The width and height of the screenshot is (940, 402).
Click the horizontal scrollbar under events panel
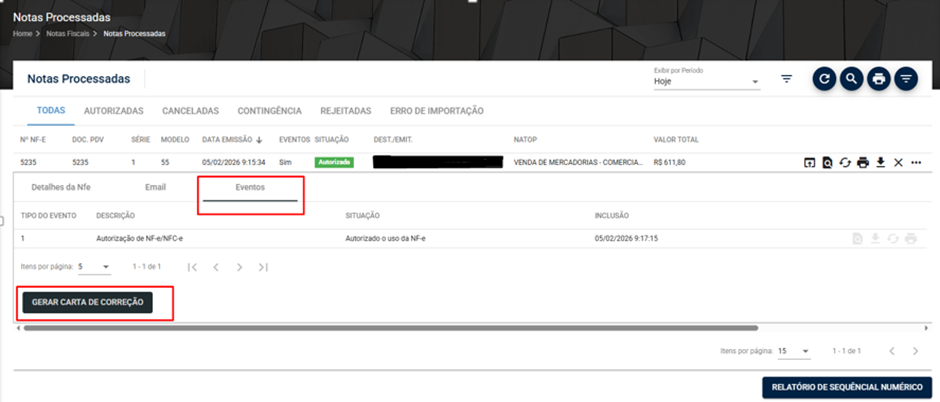[x=391, y=328]
